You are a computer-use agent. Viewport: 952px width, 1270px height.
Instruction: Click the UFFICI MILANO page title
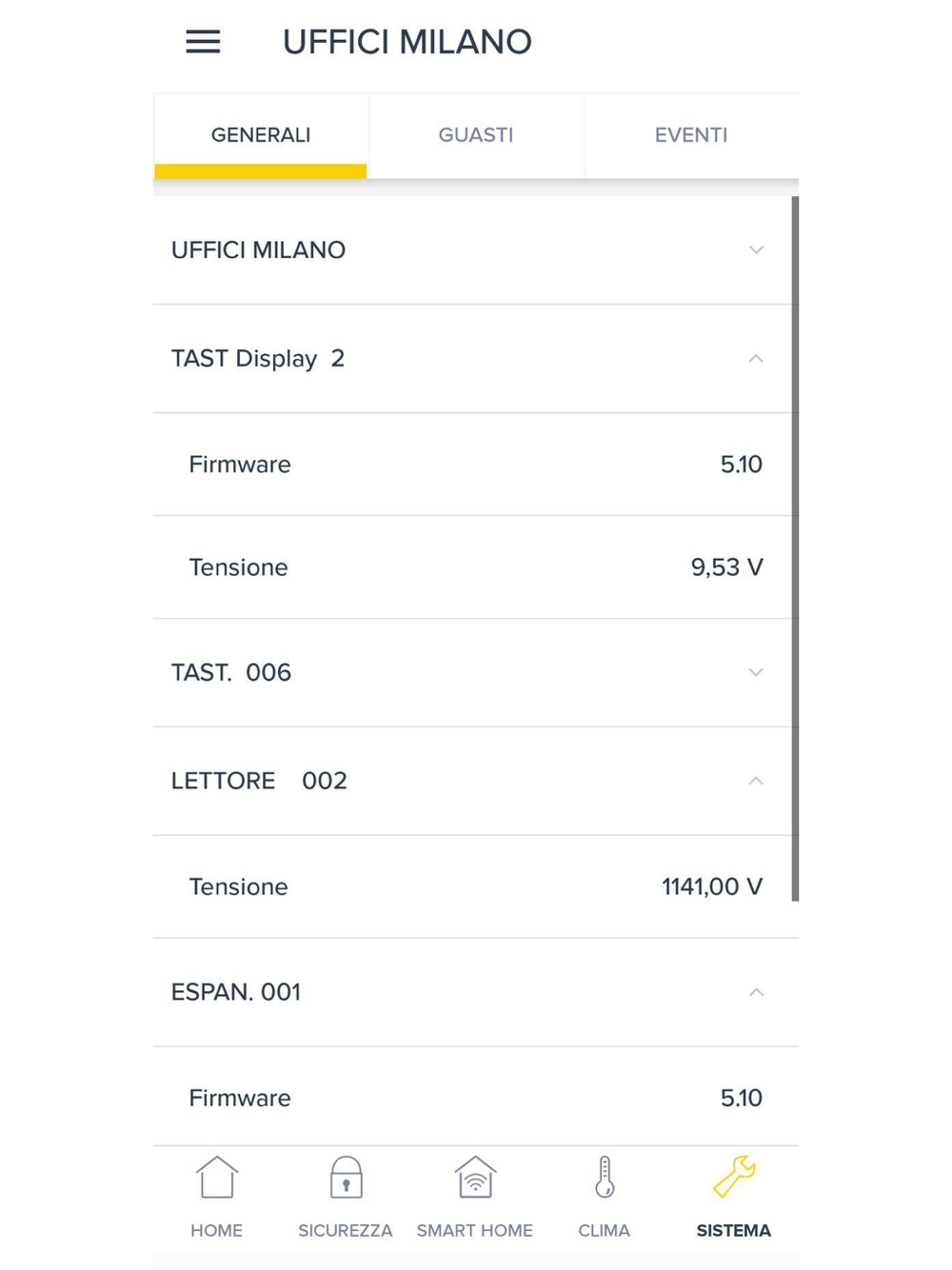pyautogui.click(x=407, y=42)
